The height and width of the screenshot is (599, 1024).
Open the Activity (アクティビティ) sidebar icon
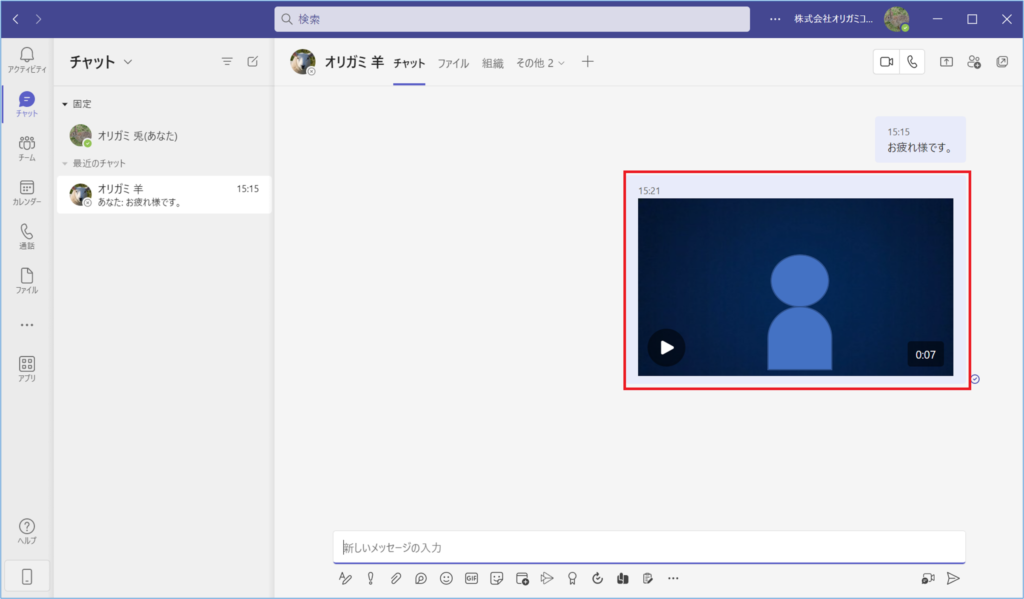coord(27,59)
